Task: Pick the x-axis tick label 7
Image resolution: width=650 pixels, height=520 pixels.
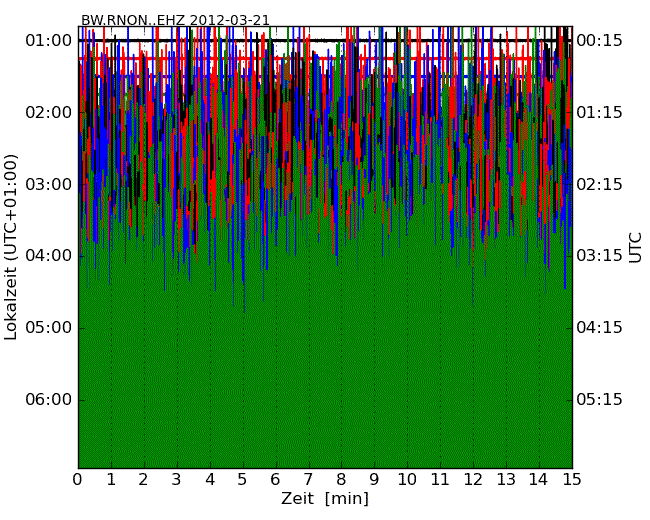Action: click(x=308, y=480)
